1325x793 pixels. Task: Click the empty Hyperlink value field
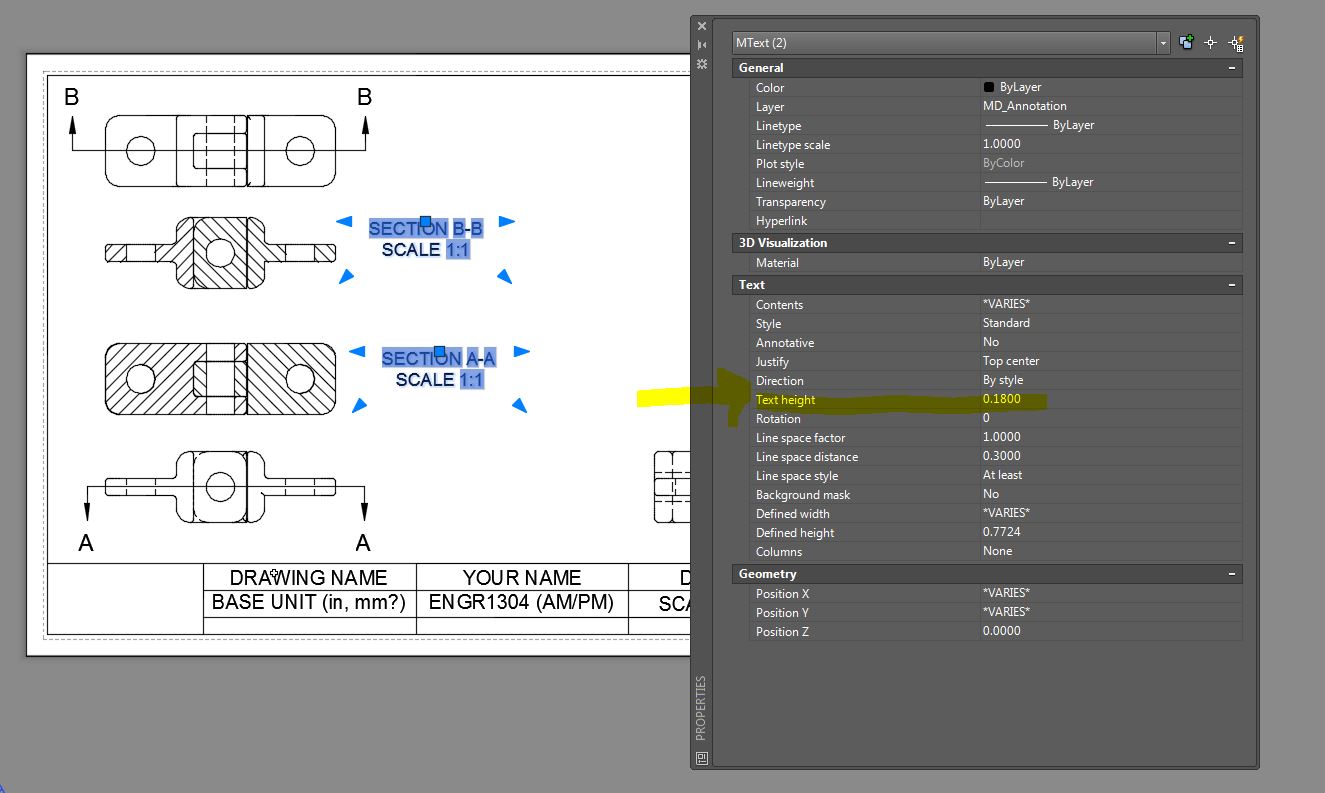point(1111,220)
